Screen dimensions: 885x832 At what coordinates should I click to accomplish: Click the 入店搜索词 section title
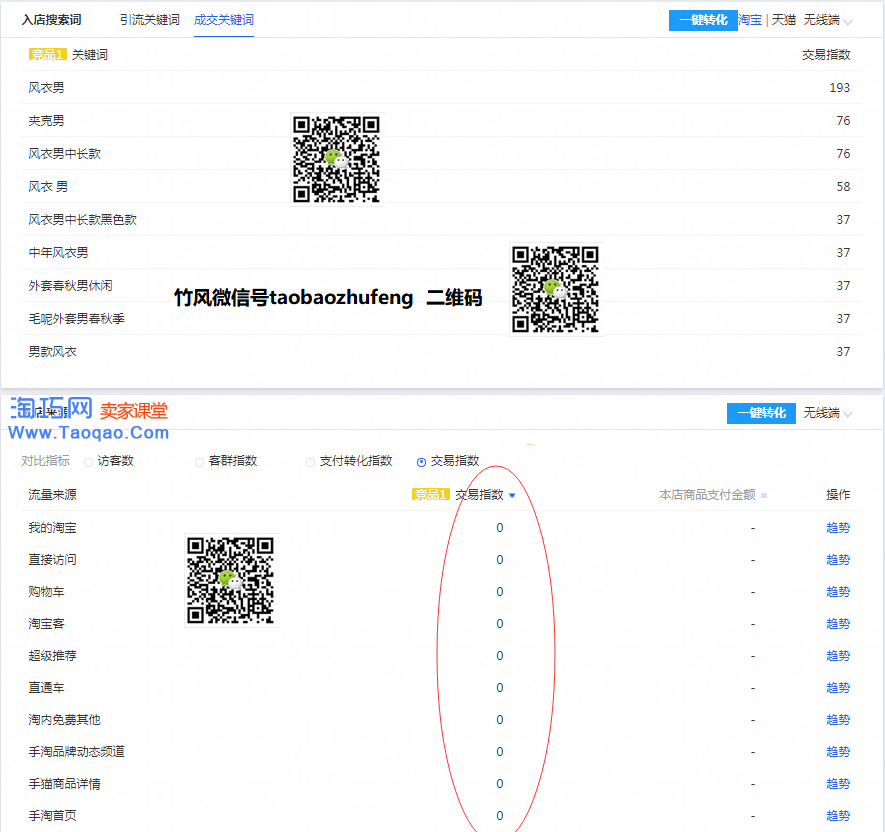[51, 20]
